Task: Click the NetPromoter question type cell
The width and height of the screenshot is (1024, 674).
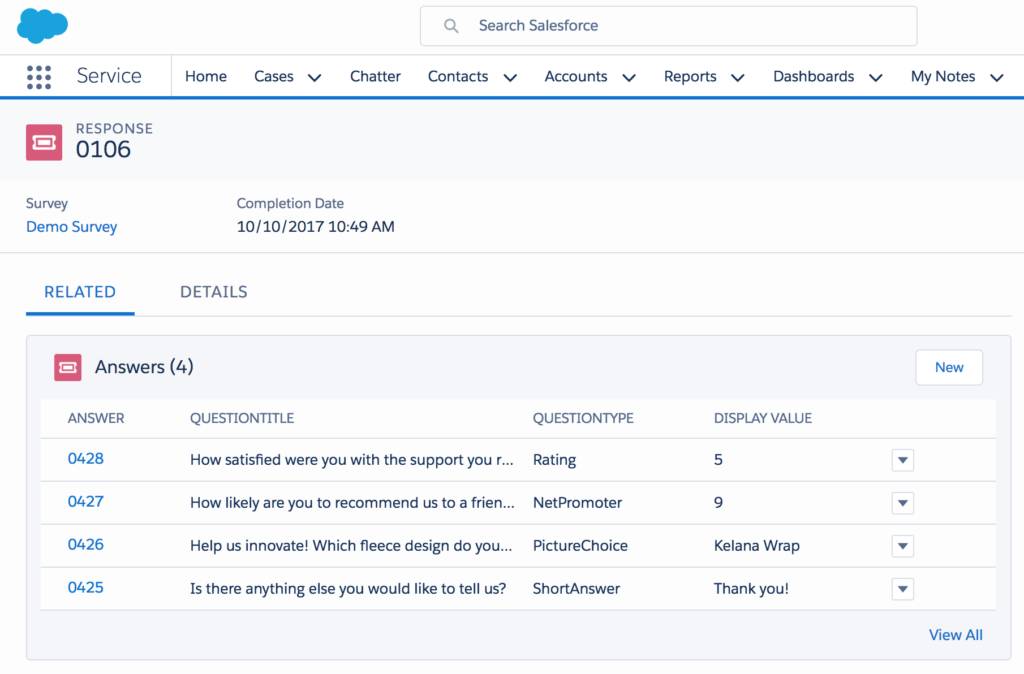Action: tap(577, 503)
